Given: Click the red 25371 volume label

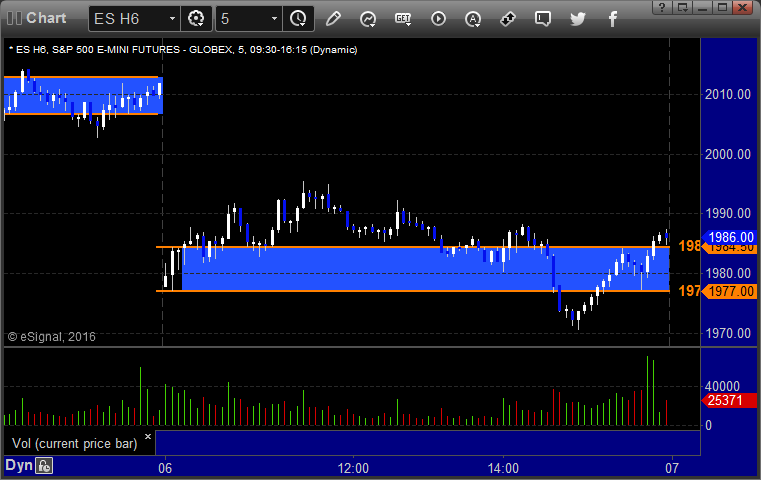Looking at the screenshot, I should pyautogui.click(x=729, y=400).
